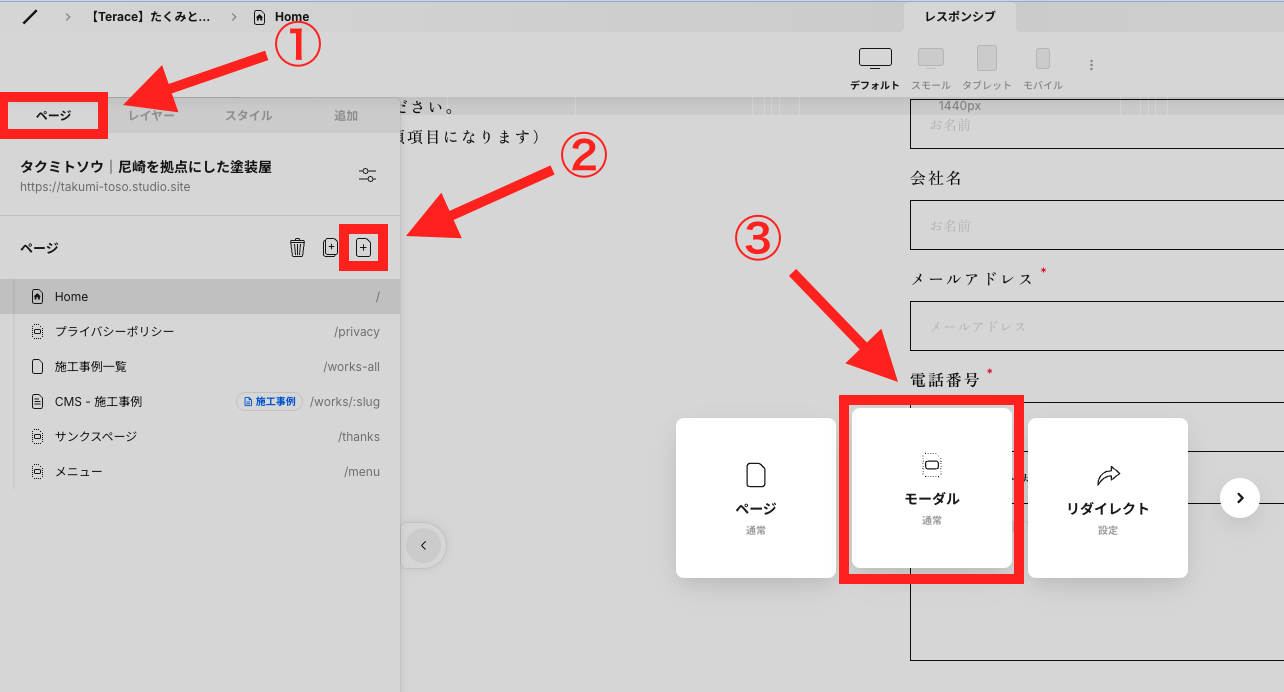Click the pencil edit icon top left
This screenshot has height=692, width=1284.
point(27,15)
